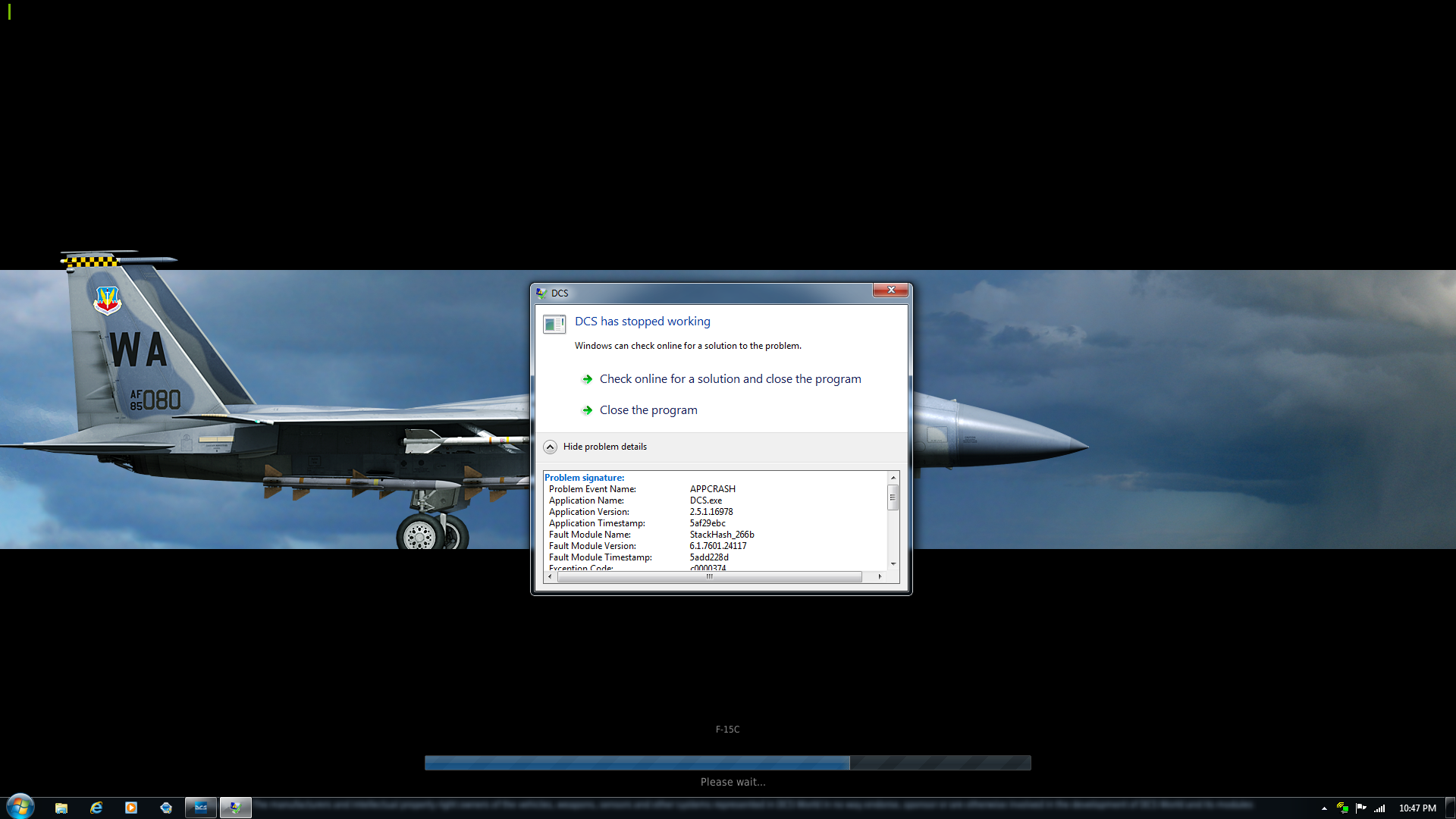Switch to the DCS taskbar window
Viewport: 1456px width, 819px height.
click(201, 808)
